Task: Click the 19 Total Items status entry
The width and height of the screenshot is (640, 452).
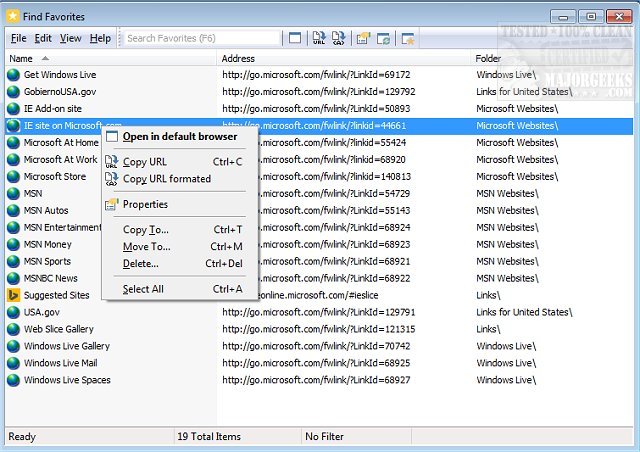Action: point(209,436)
